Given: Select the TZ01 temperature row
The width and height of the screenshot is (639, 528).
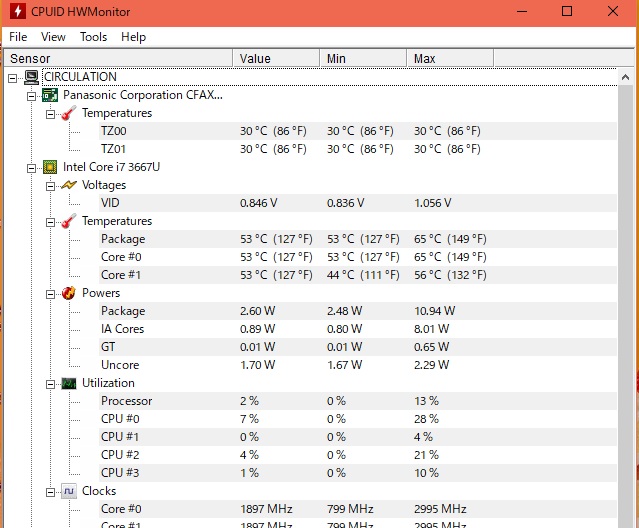Looking at the screenshot, I should [358, 149].
